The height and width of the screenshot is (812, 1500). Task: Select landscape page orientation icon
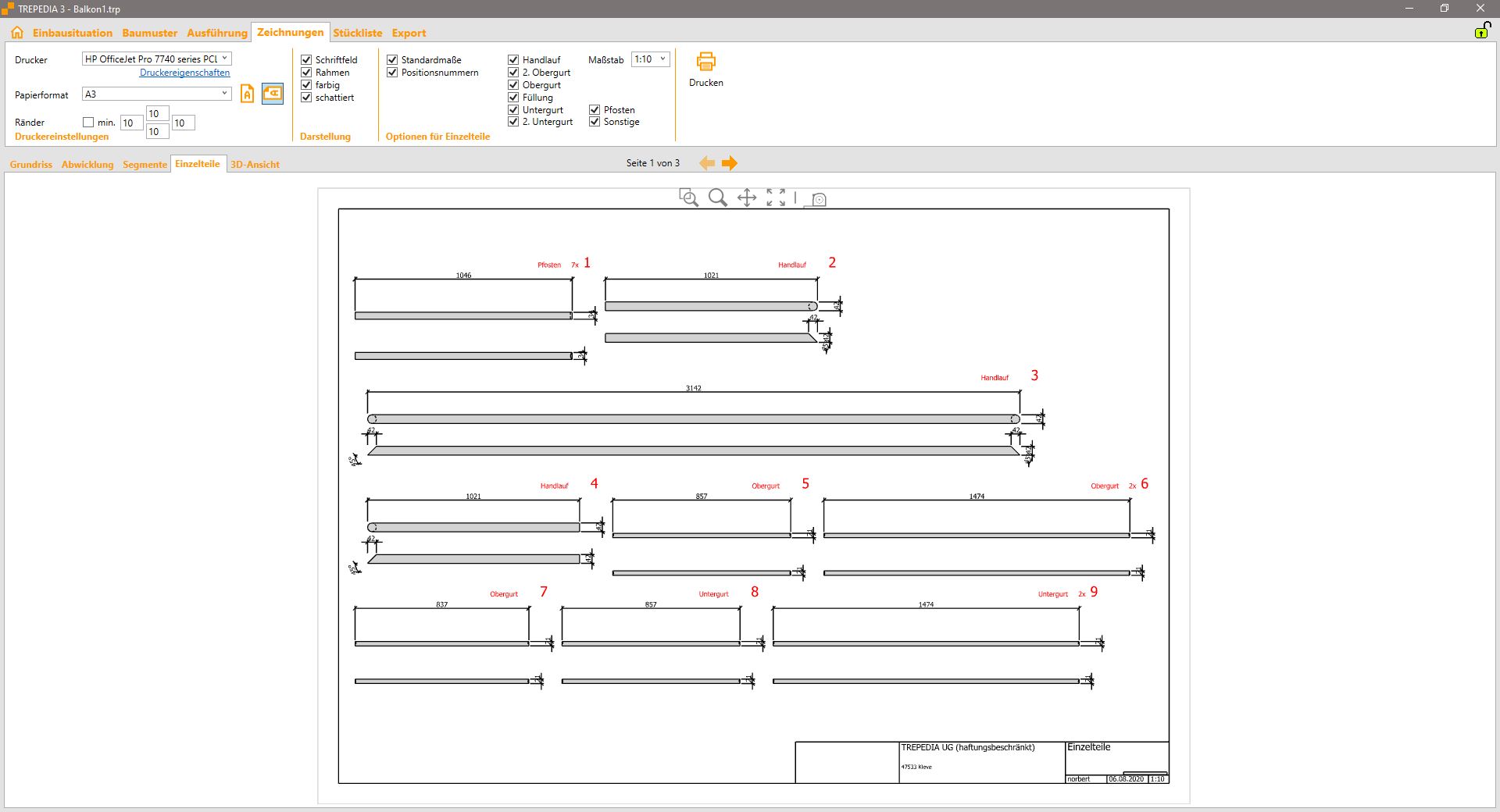coord(272,94)
